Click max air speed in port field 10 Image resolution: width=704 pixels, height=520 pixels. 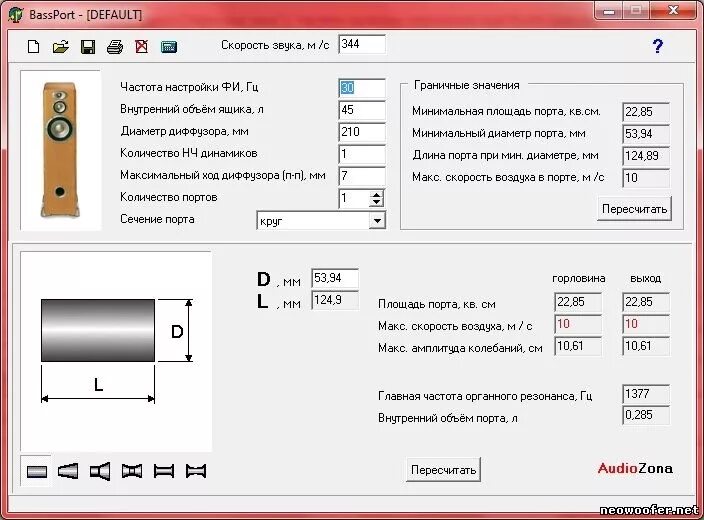tap(646, 178)
